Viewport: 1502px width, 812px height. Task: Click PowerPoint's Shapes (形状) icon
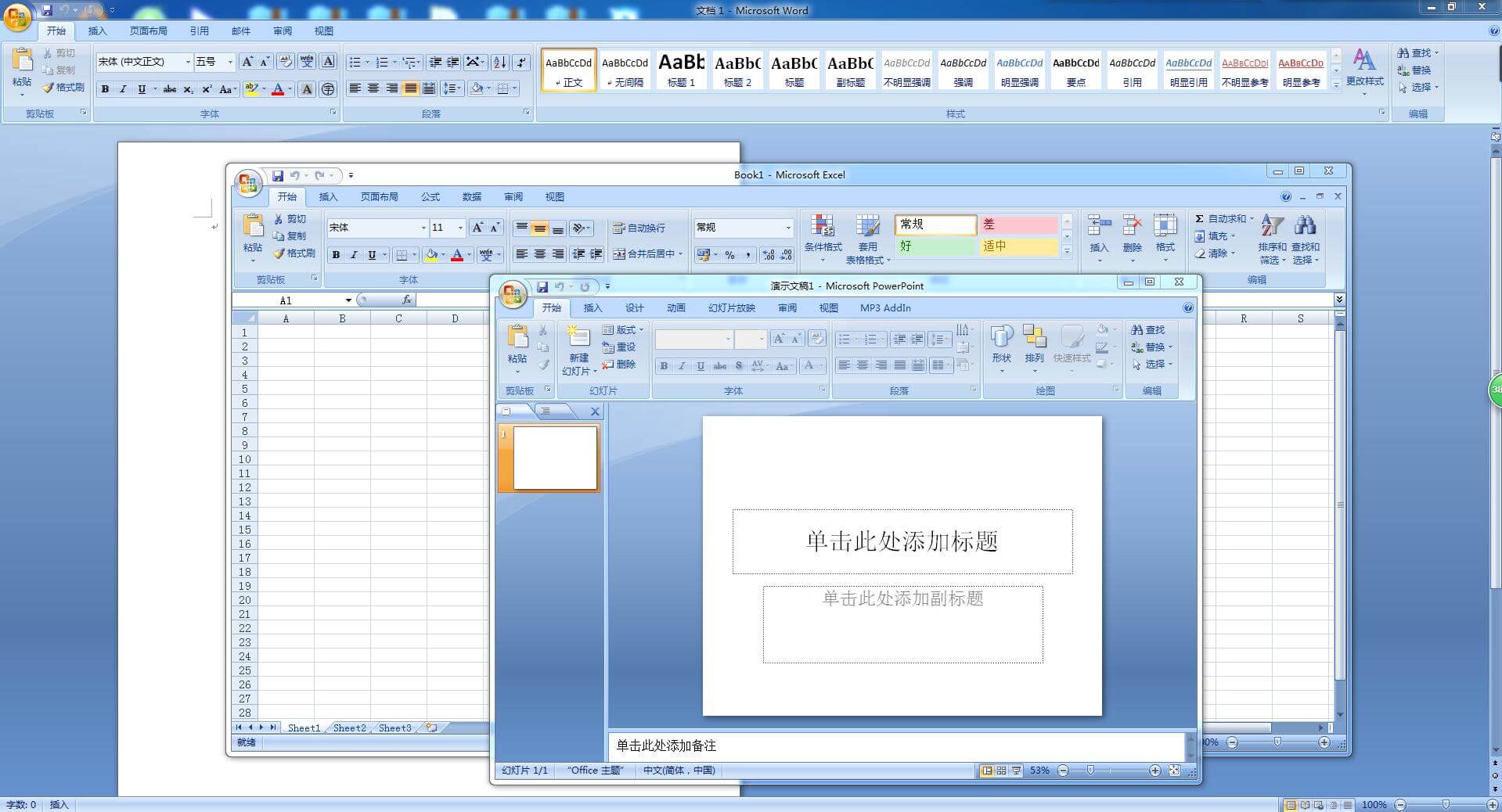pos(1001,337)
